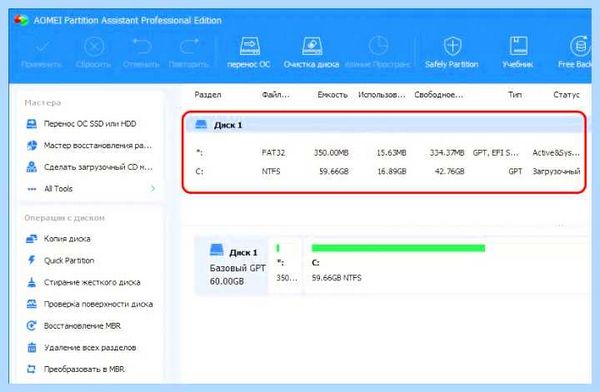Select Копия диска operation
The width and height of the screenshot is (600, 392).
coord(58,239)
